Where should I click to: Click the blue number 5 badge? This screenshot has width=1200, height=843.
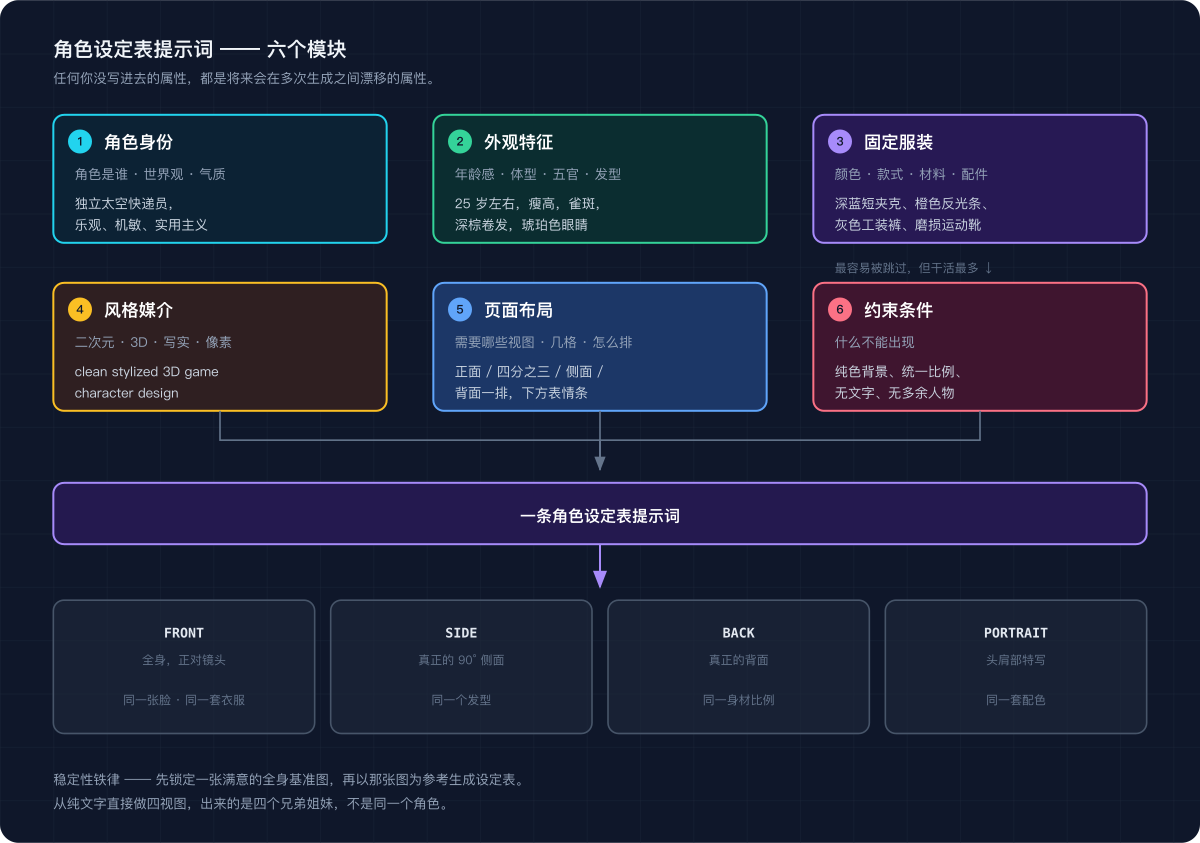point(460,310)
